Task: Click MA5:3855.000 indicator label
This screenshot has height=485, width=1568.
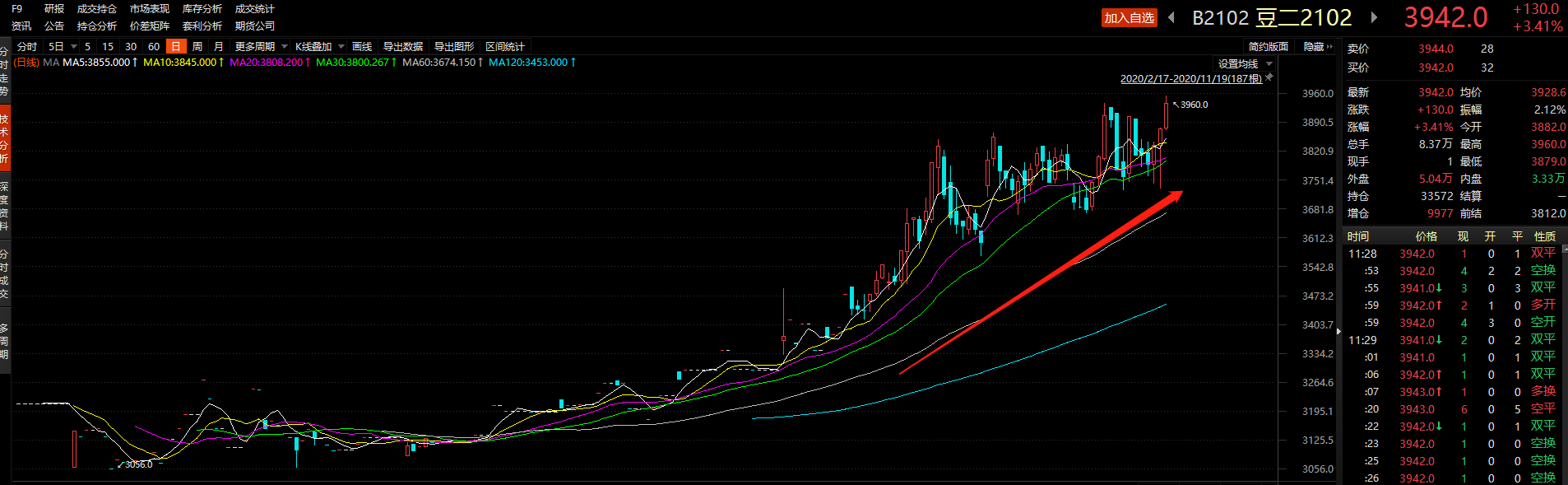Action: [100, 63]
